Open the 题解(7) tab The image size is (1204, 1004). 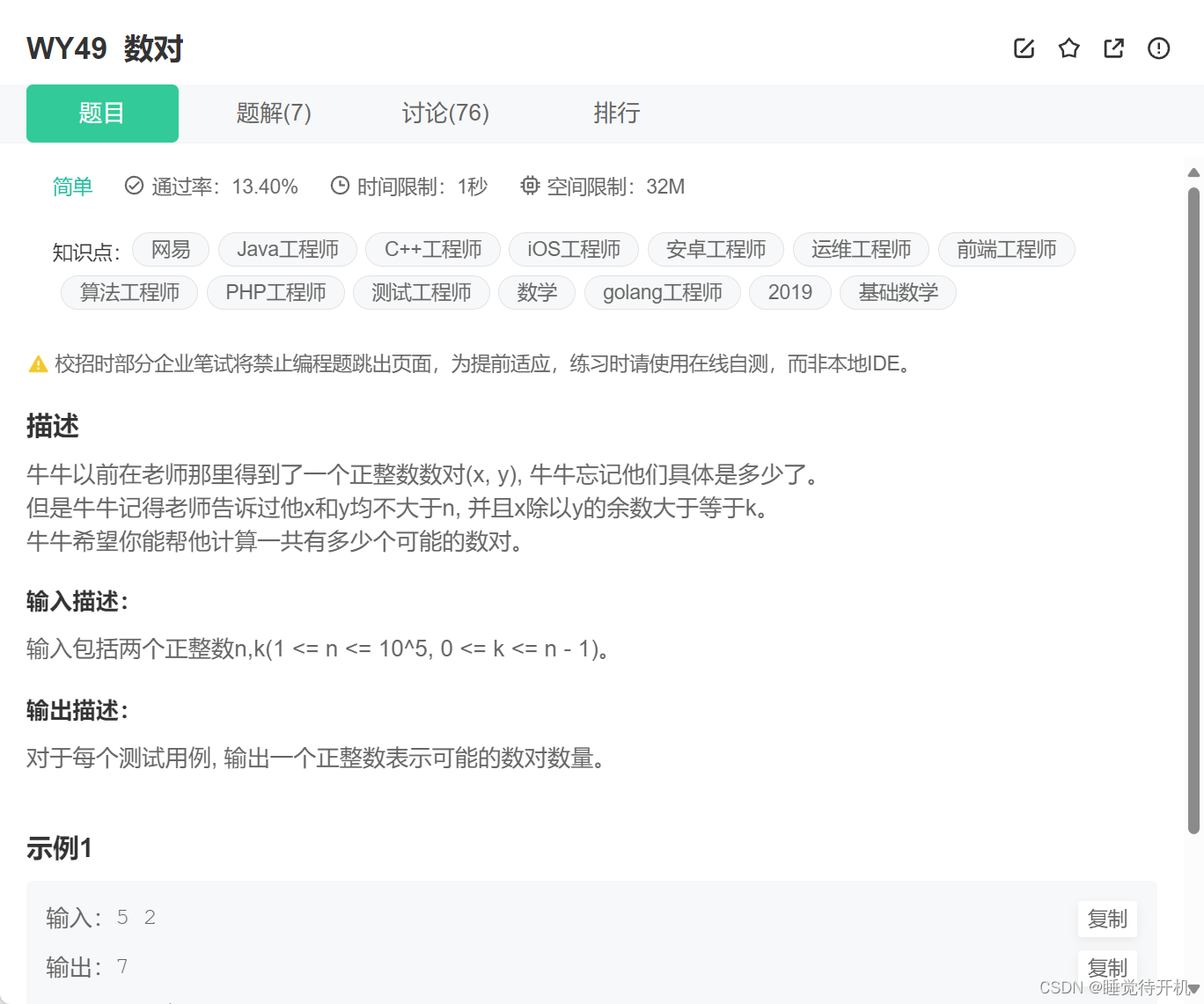[x=274, y=114]
